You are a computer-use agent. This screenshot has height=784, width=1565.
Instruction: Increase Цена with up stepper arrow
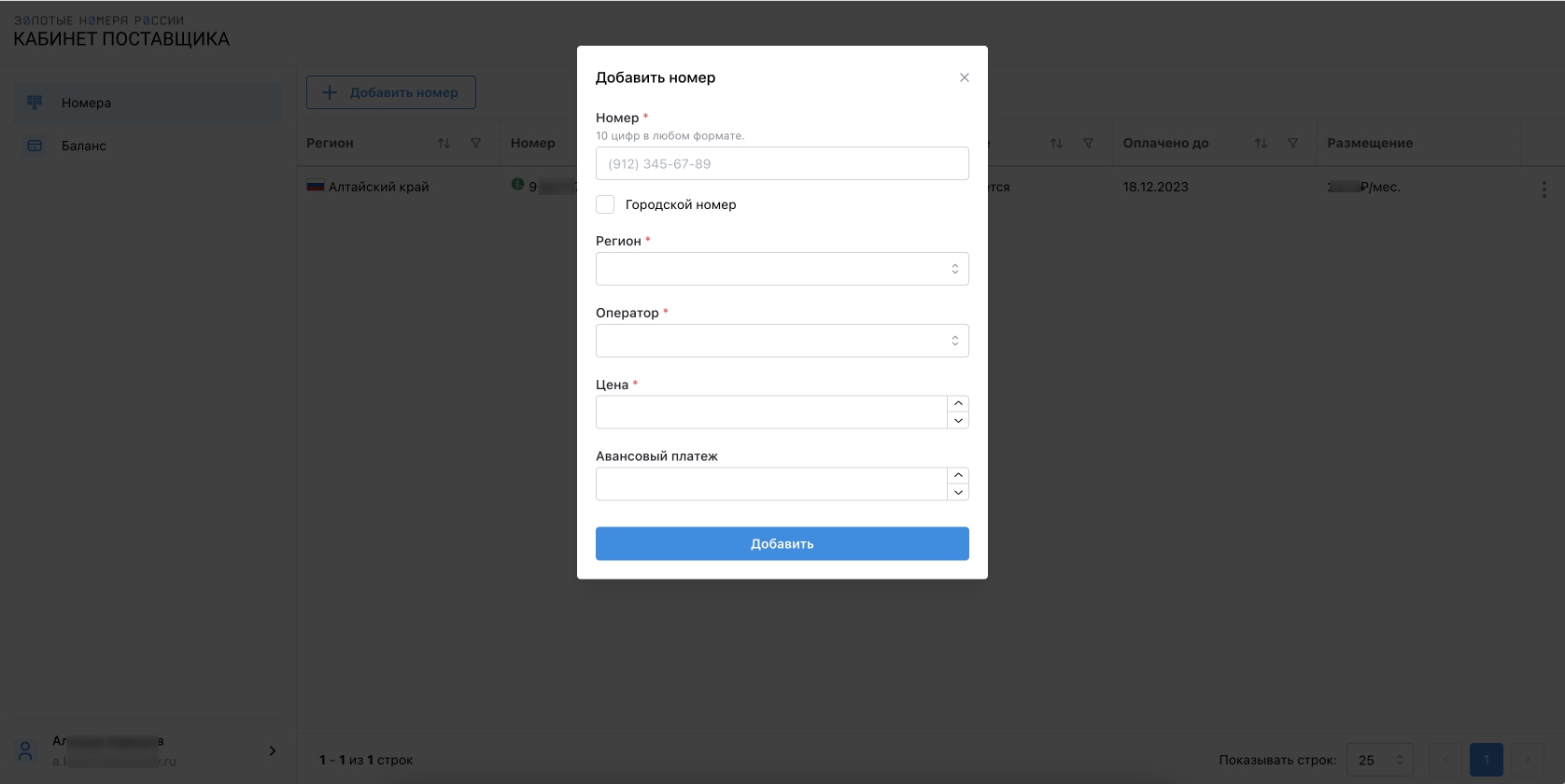tap(958, 403)
